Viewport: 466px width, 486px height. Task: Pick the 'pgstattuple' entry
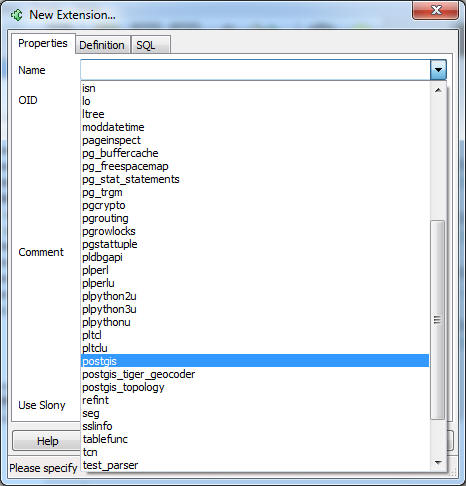[x=255, y=244]
